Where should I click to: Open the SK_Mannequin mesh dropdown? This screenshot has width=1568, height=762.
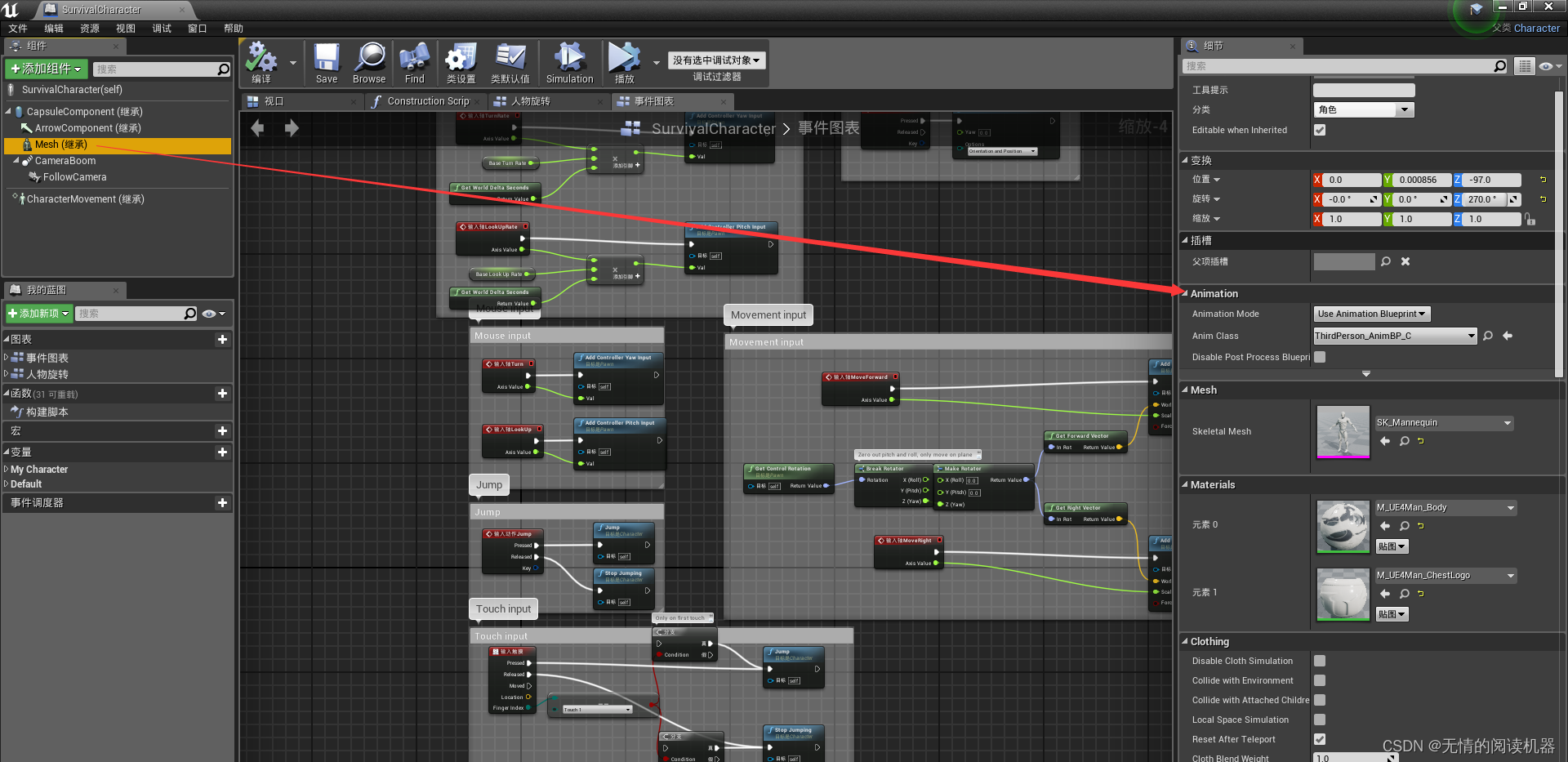tap(1445, 422)
